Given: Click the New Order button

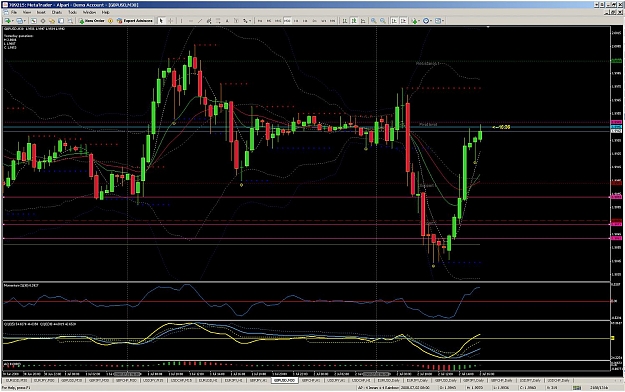Looking at the screenshot, I should (x=91, y=21).
